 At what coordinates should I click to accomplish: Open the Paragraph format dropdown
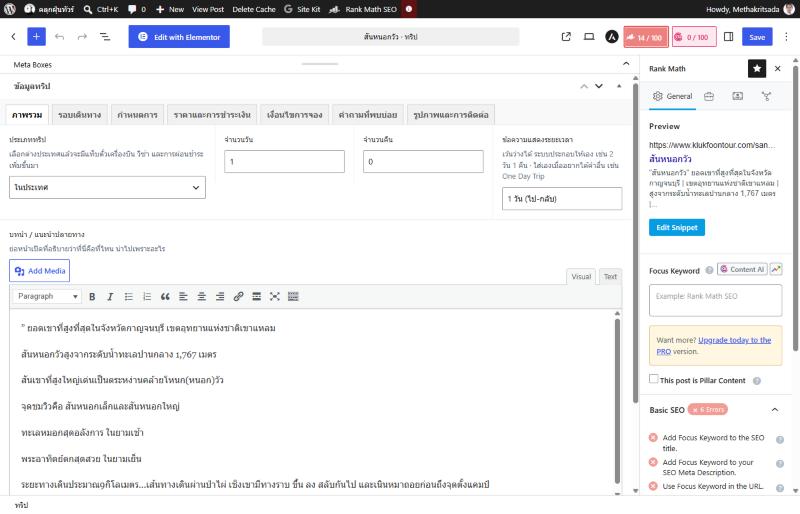click(47, 296)
